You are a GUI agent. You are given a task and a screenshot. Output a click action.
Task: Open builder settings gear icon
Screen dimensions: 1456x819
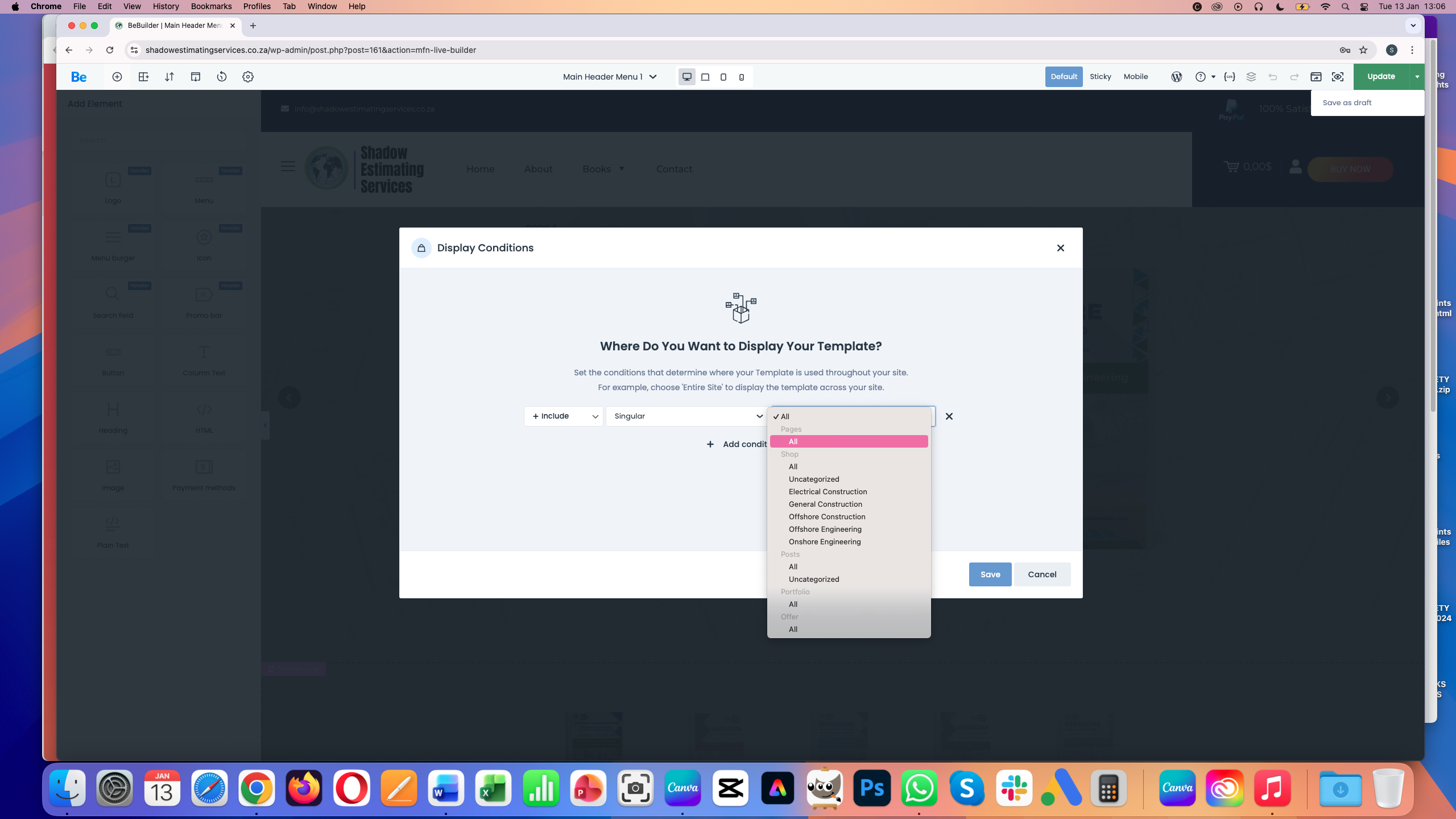[248, 77]
